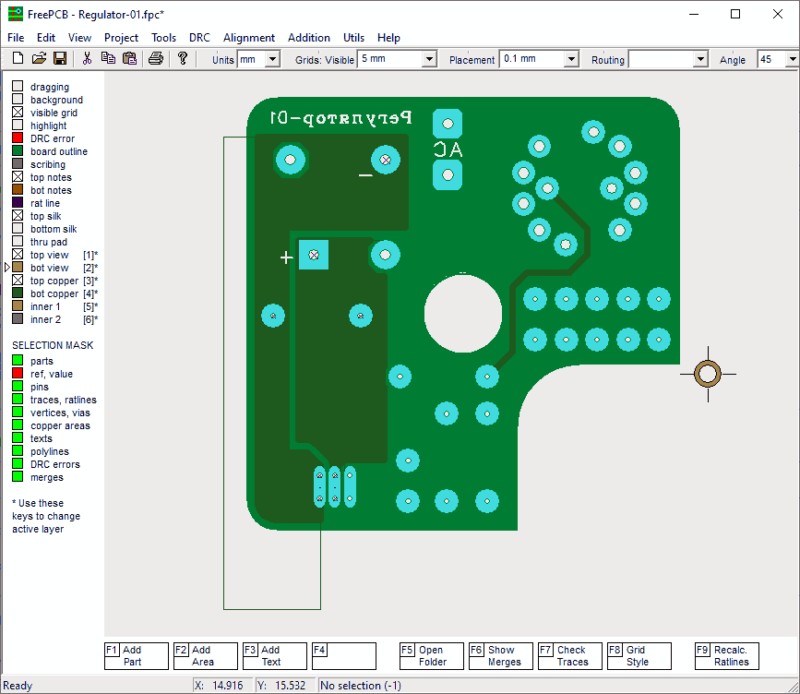Viewport: 800px width, 694px height.
Task: Open the Project menu
Action: point(121,38)
